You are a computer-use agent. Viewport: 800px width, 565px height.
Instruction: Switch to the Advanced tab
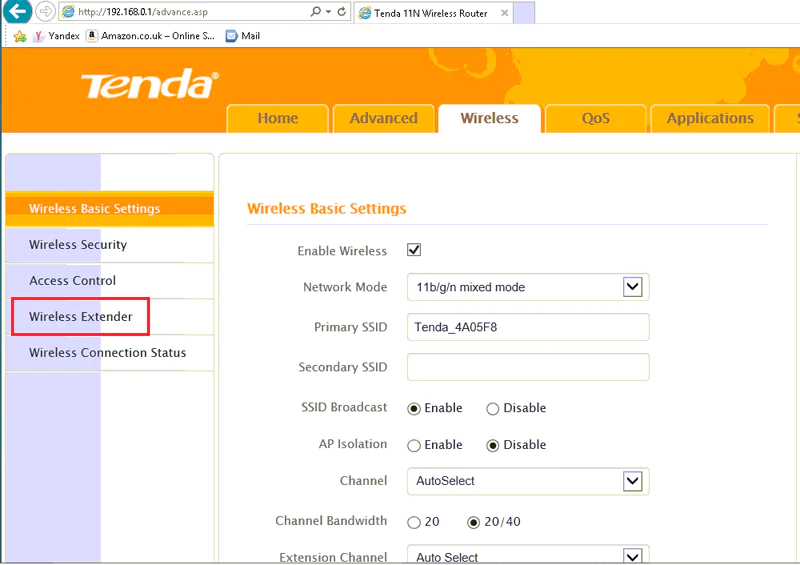click(384, 118)
